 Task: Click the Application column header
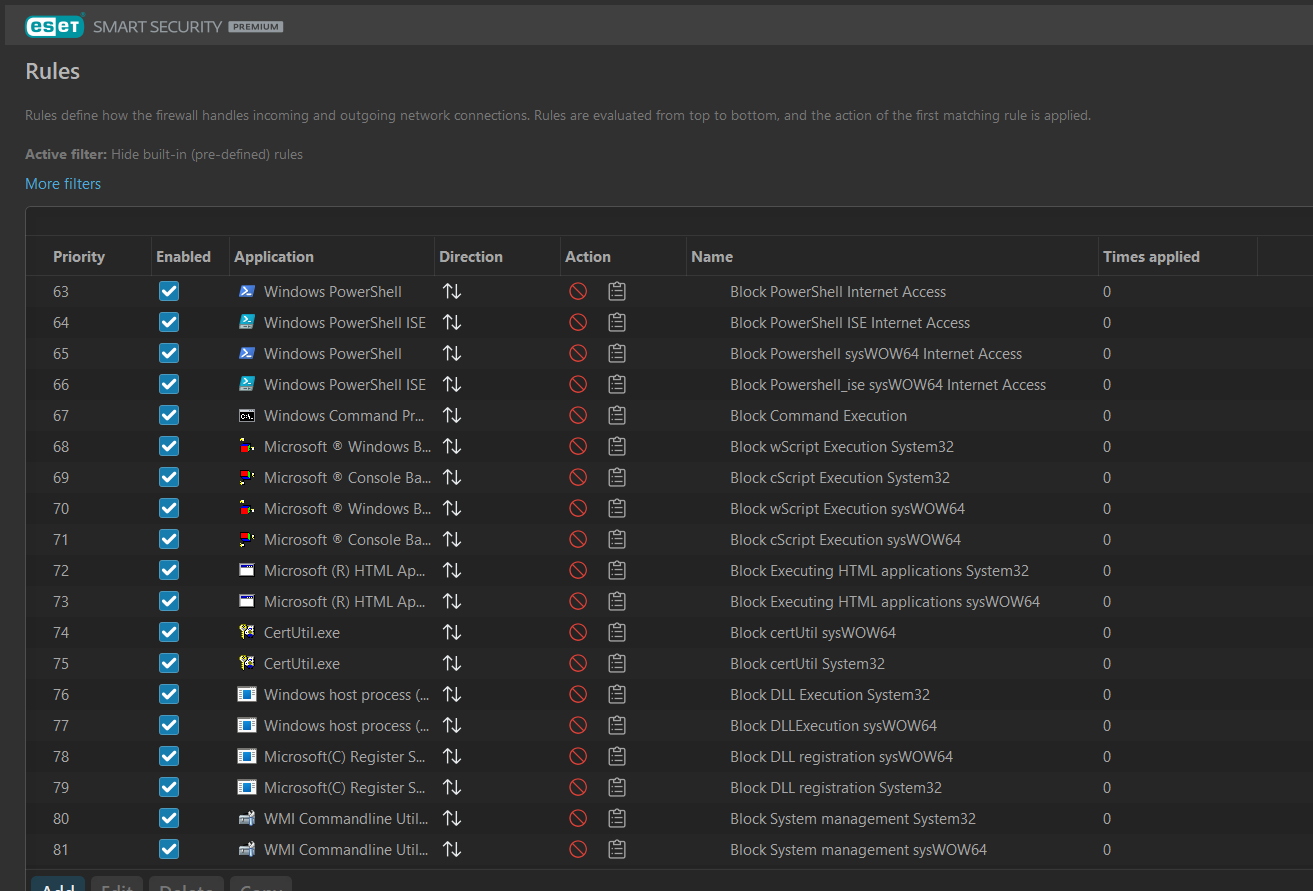[x=274, y=257]
